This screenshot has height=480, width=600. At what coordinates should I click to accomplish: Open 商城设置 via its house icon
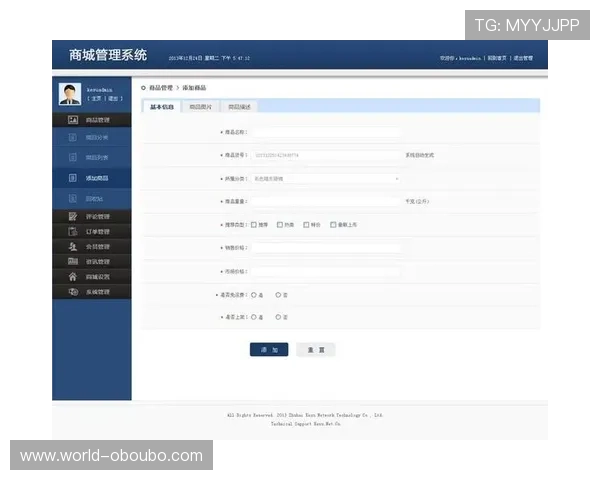73,276
